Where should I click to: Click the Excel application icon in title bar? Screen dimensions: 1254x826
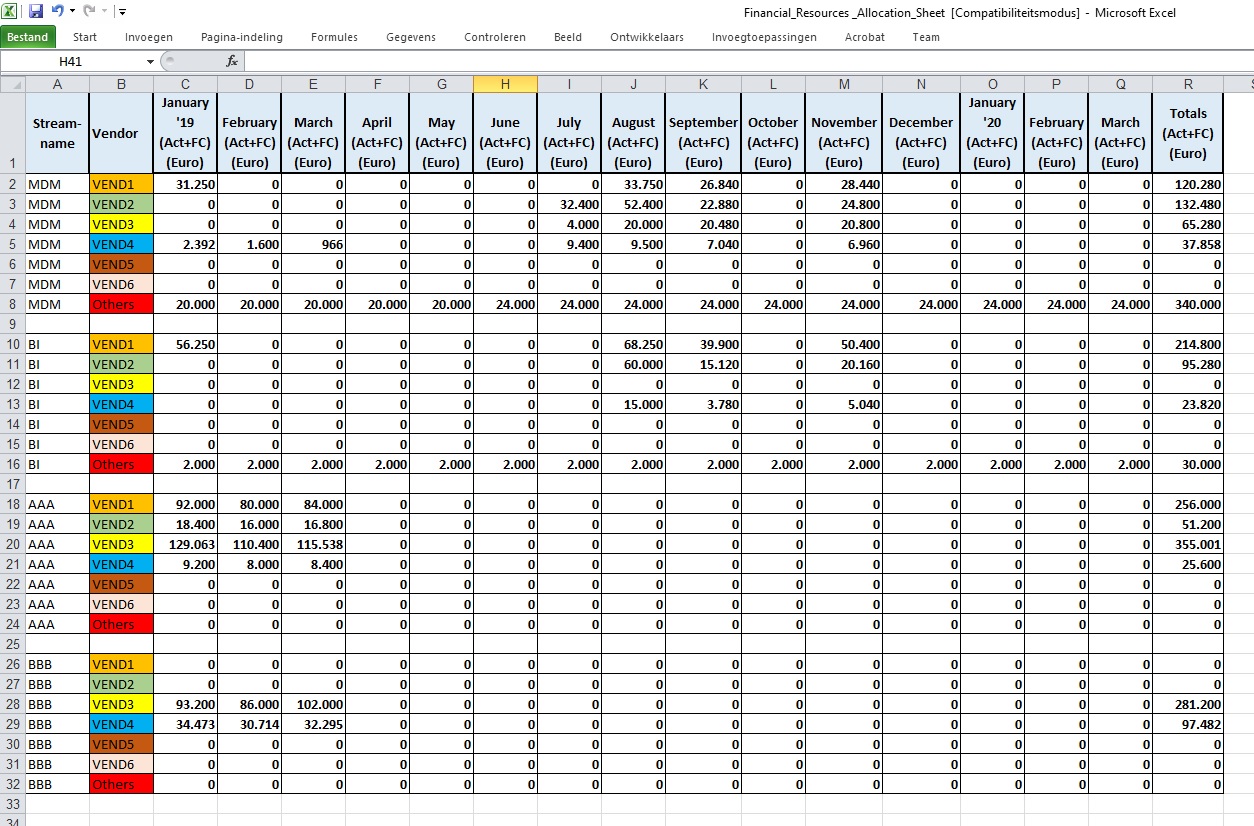(10, 12)
